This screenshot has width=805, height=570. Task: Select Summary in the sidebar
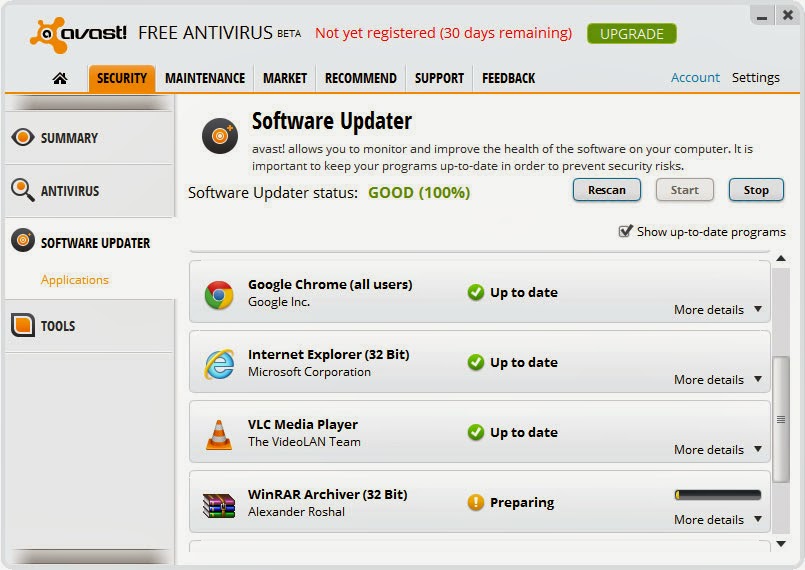click(x=90, y=138)
